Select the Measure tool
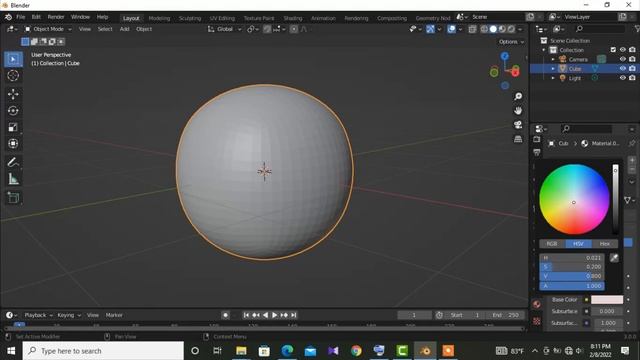 13,179
